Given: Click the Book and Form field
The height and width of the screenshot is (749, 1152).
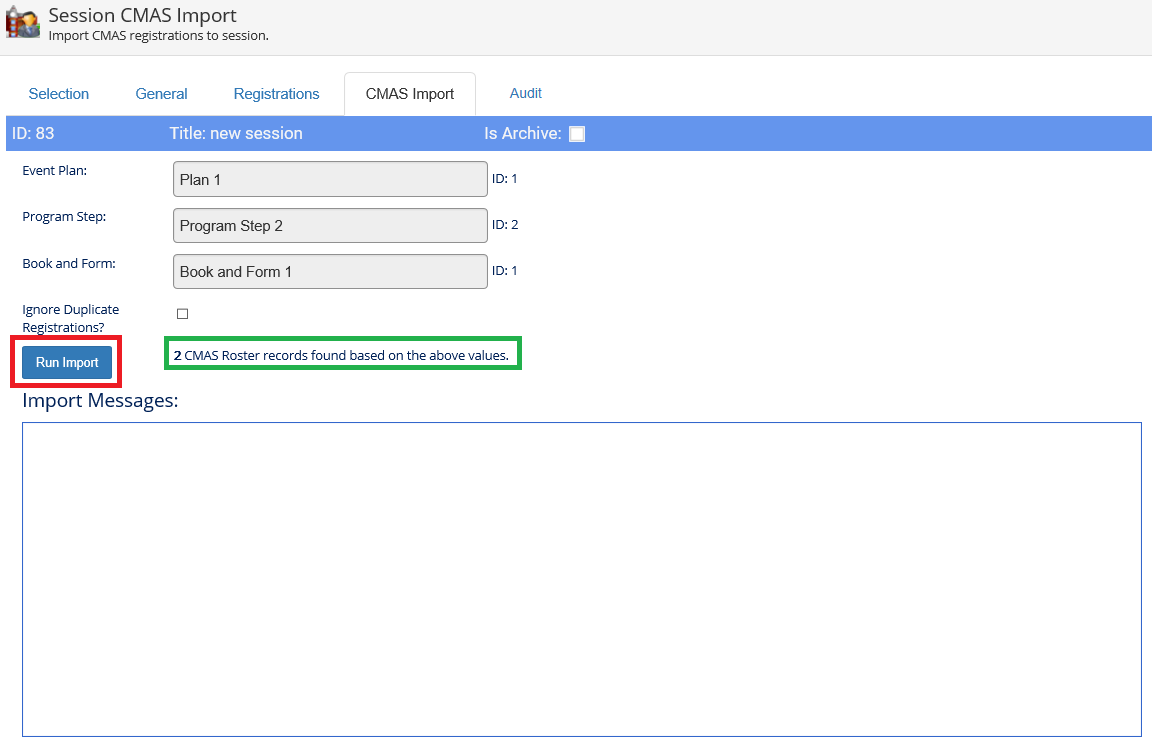Looking at the screenshot, I should click(330, 272).
